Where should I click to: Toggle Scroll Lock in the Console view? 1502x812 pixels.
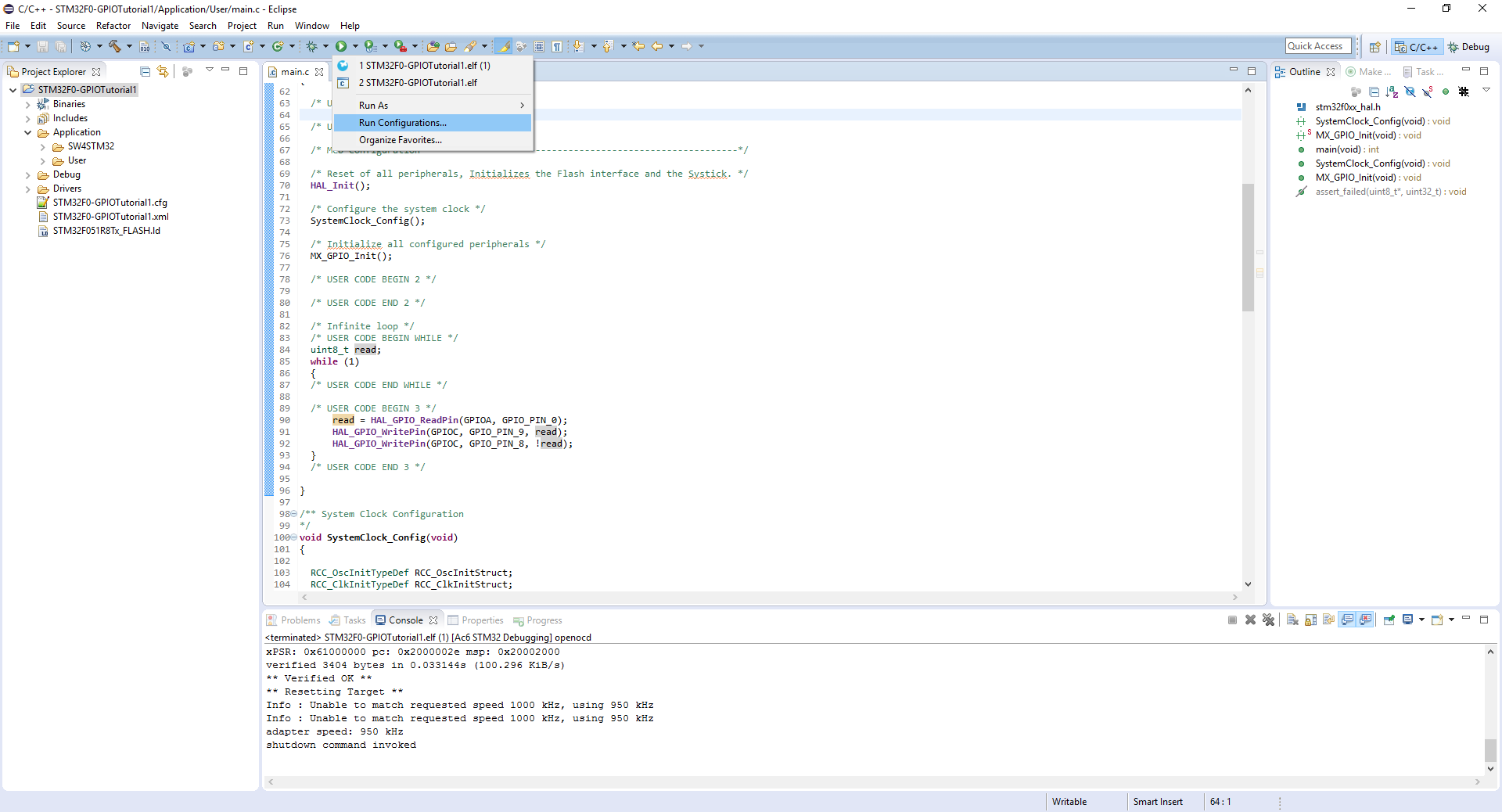(x=1310, y=620)
